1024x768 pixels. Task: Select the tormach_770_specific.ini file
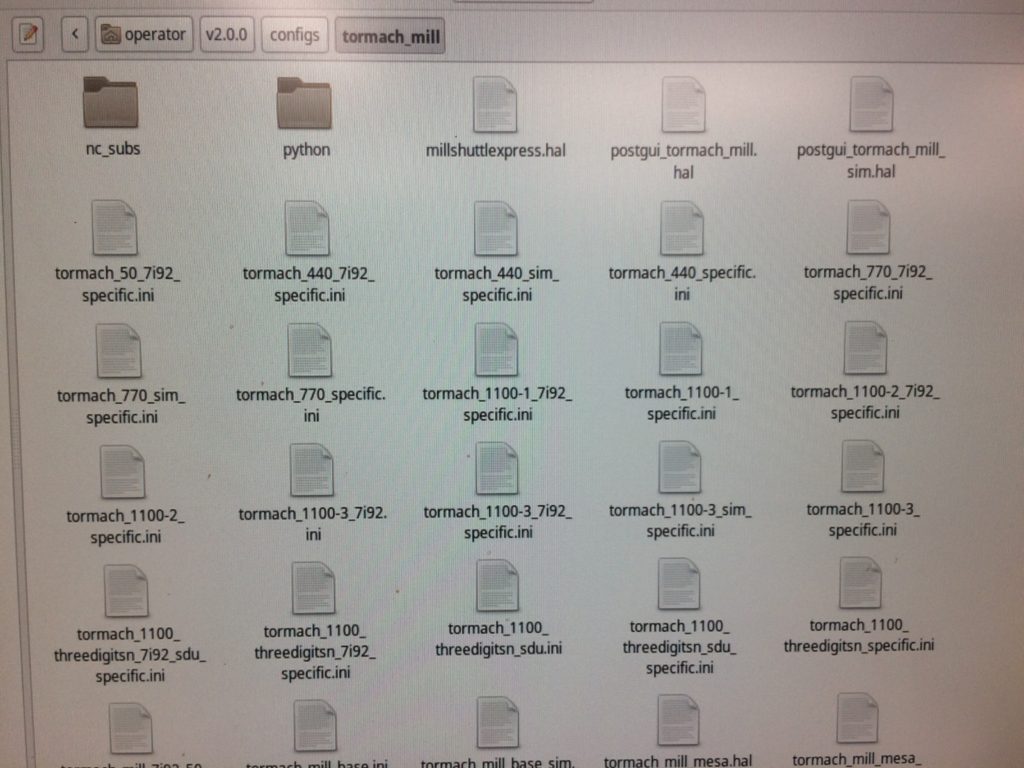pyautogui.click(x=310, y=374)
